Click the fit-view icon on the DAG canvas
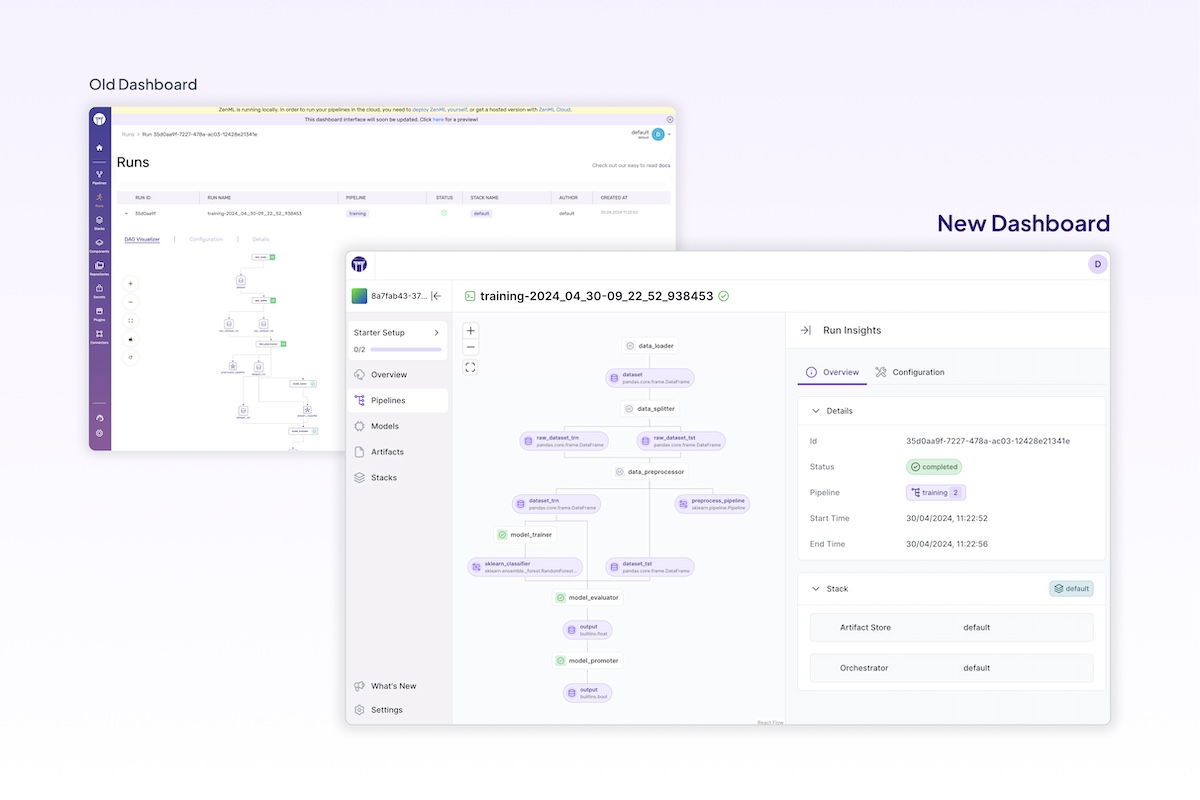The image size is (1200, 800). (x=470, y=366)
